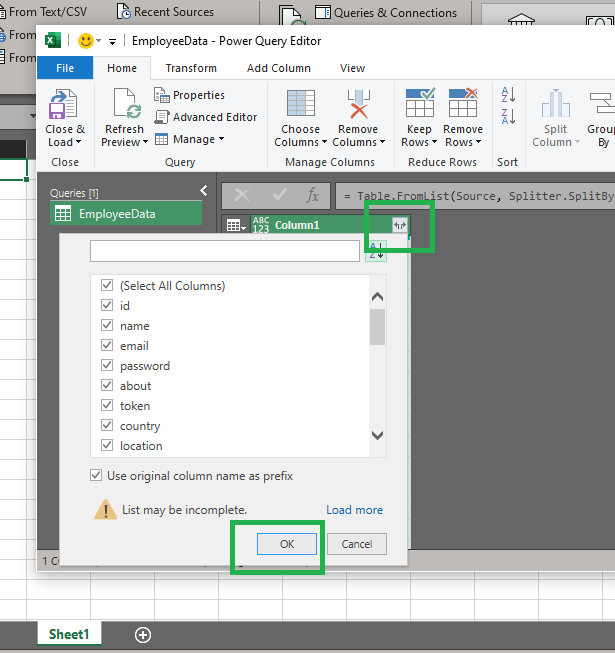This screenshot has width=615, height=653.
Task: Open the Quick Access Toolbar customize dropdown
Action: pyautogui.click(x=112, y=41)
